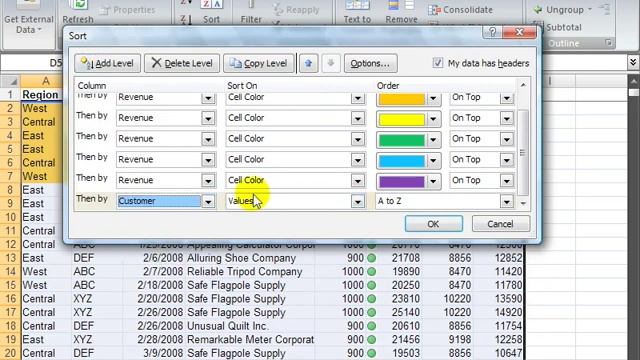The width and height of the screenshot is (640, 360).
Task: Click Reapply in the ribbon
Action: (x=297, y=10)
